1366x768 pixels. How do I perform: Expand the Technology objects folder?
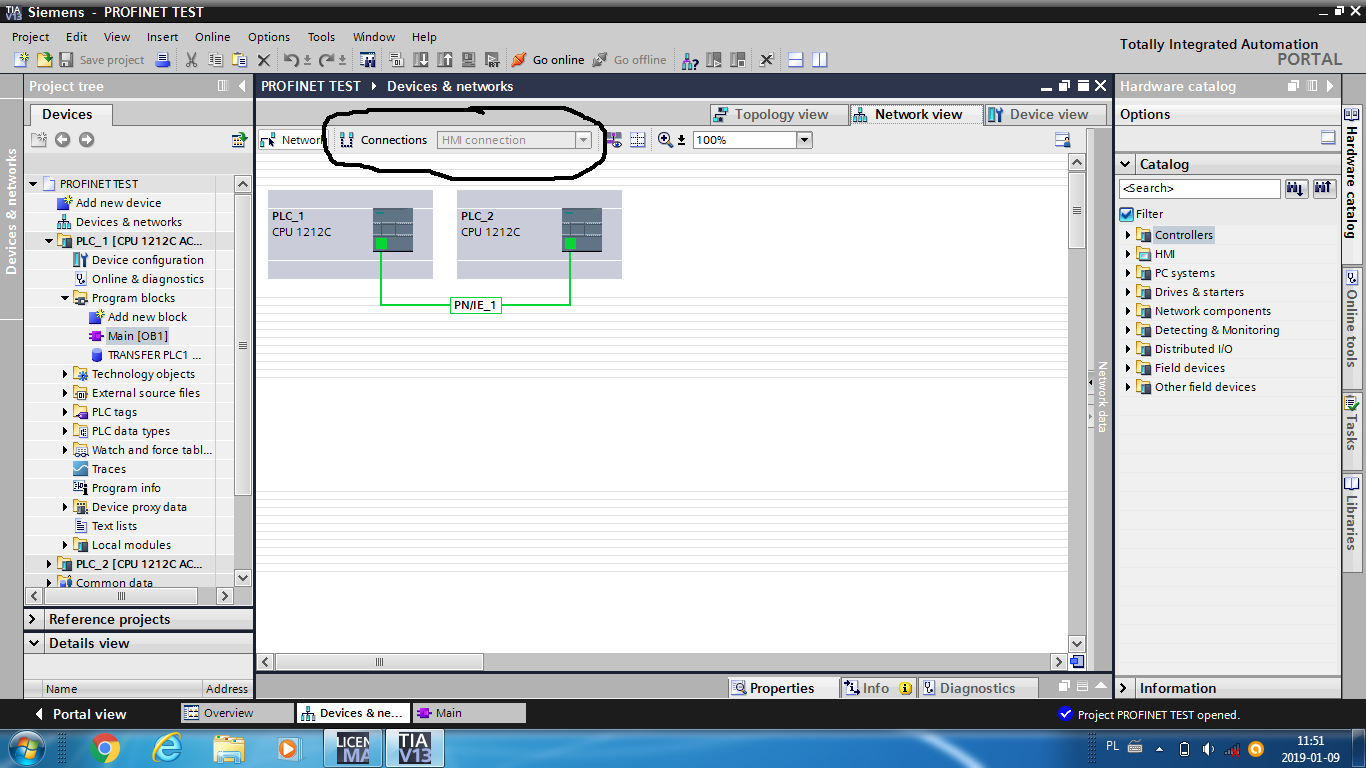click(65, 374)
